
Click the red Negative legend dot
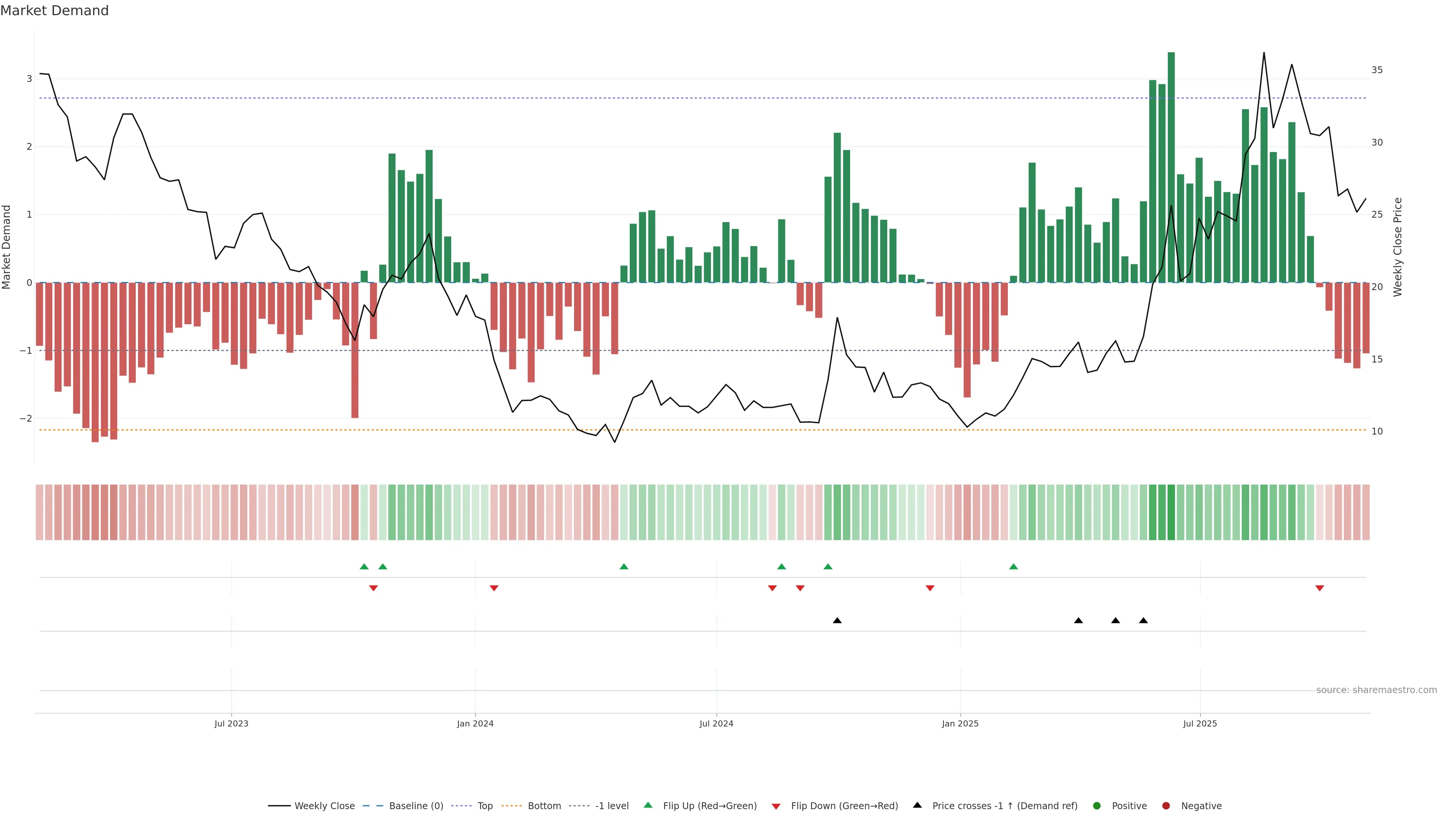[x=1166, y=805]
